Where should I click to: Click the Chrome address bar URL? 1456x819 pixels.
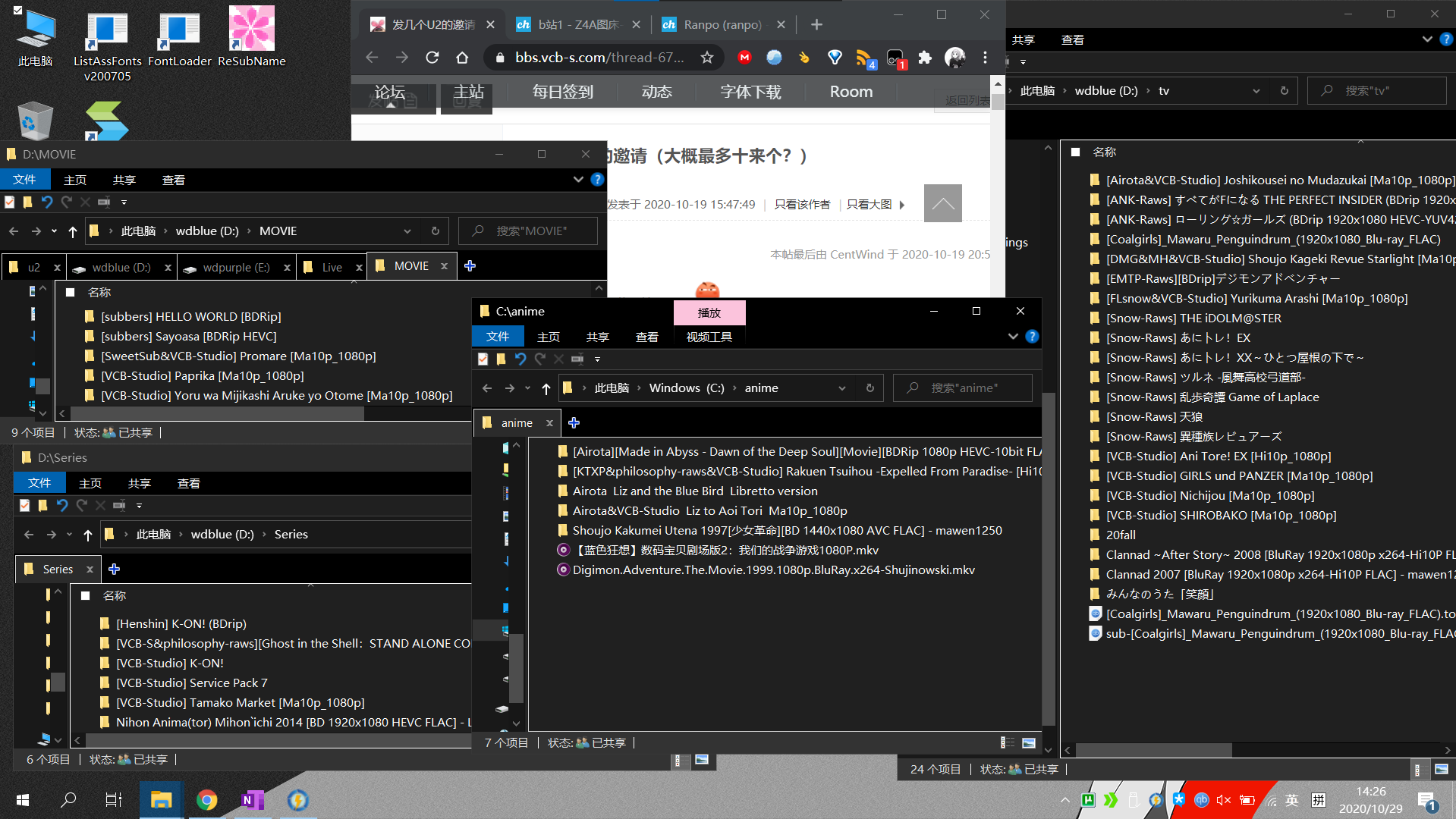599,58
